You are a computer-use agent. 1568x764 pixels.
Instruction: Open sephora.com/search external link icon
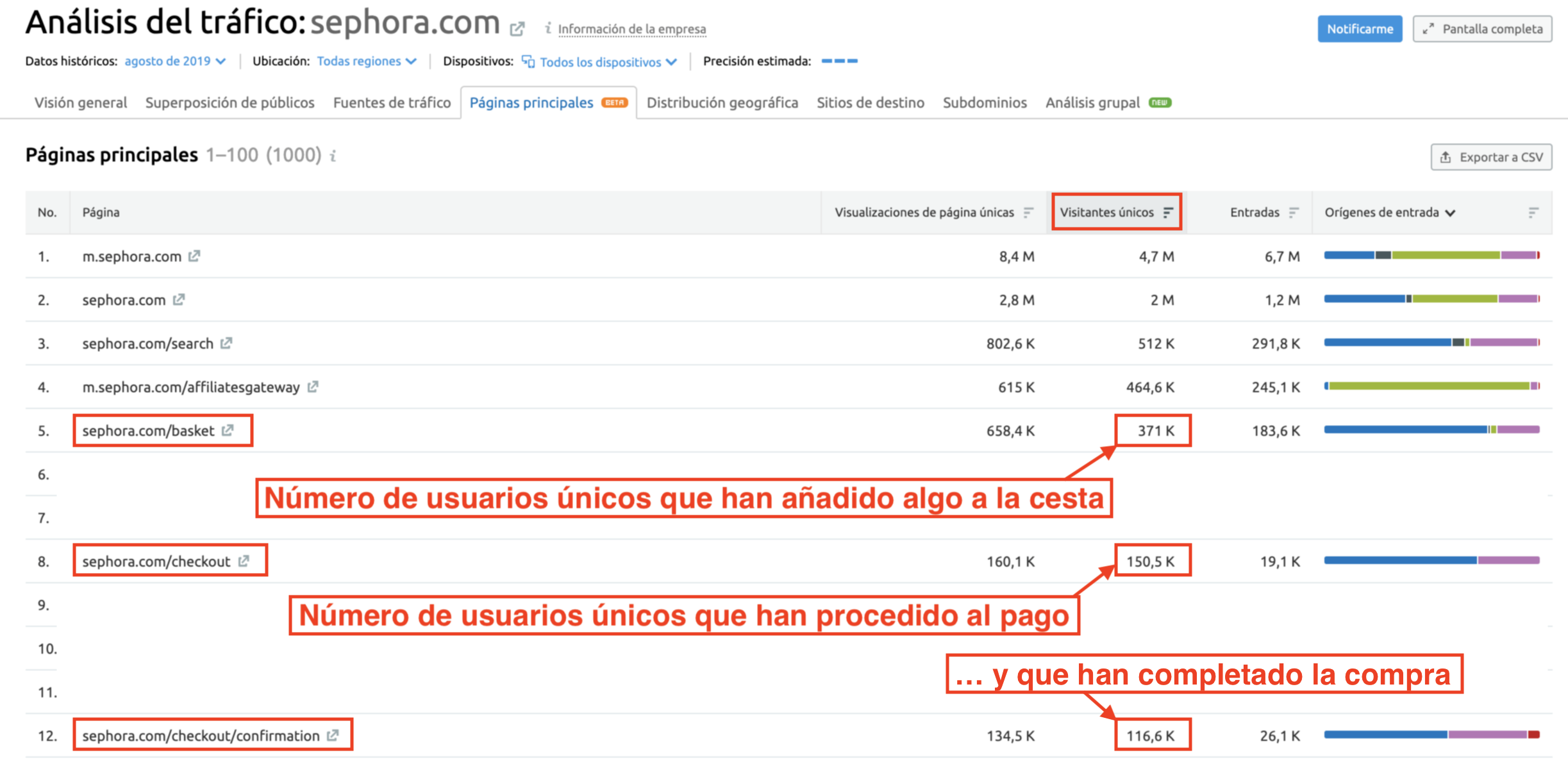tap(226, 343)
